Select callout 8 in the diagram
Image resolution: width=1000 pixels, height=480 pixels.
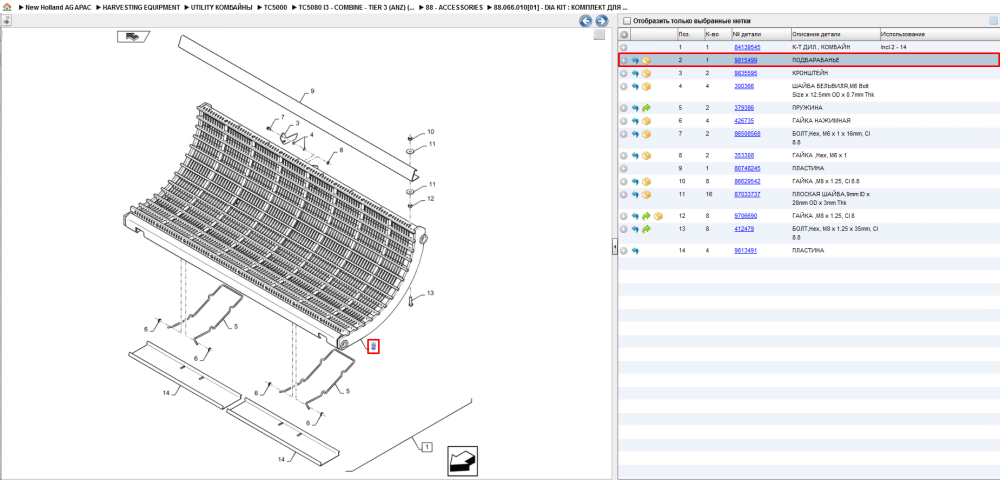pos(341,150)
